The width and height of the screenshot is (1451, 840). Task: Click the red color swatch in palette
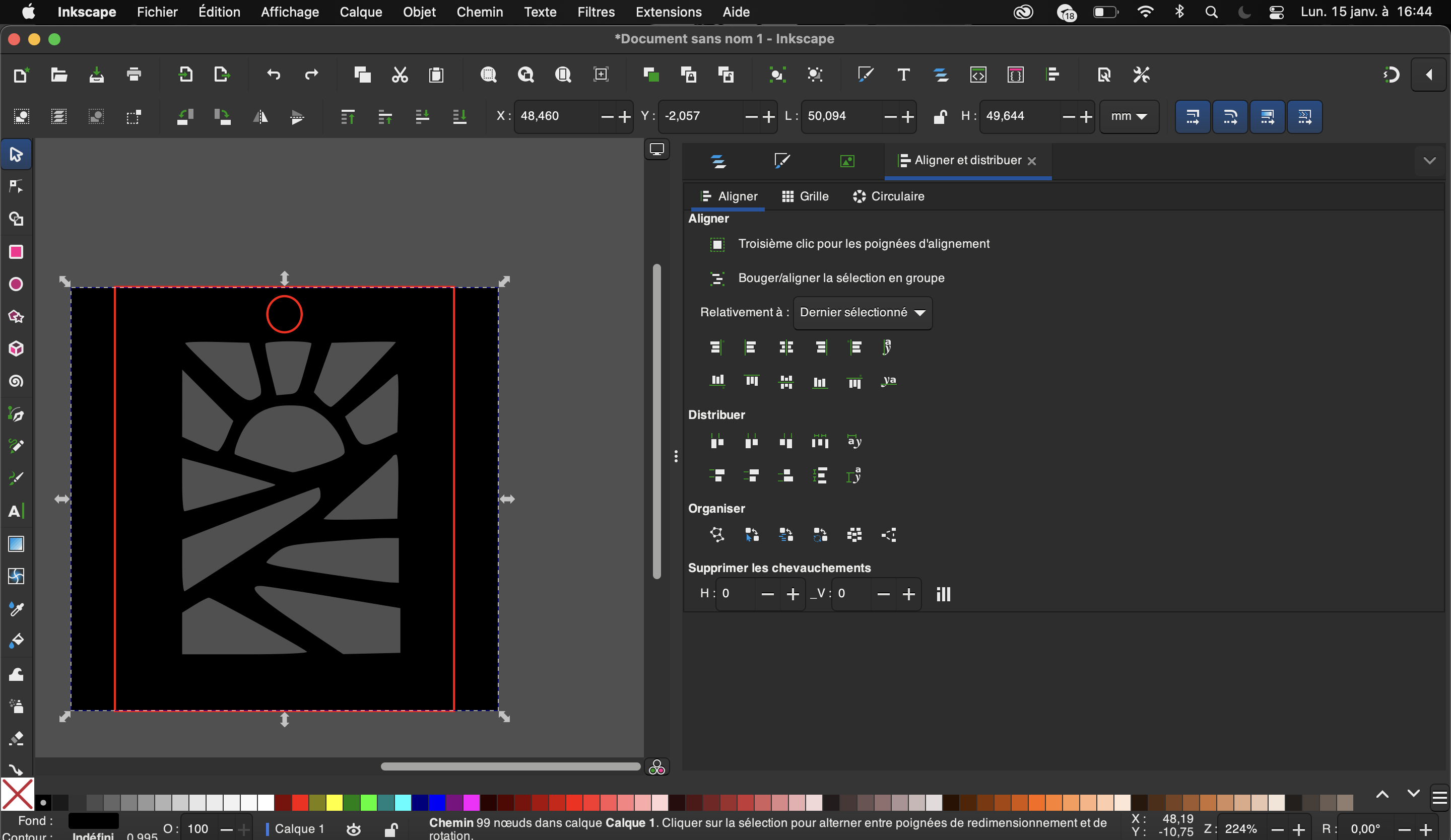[x=300, y=802]
